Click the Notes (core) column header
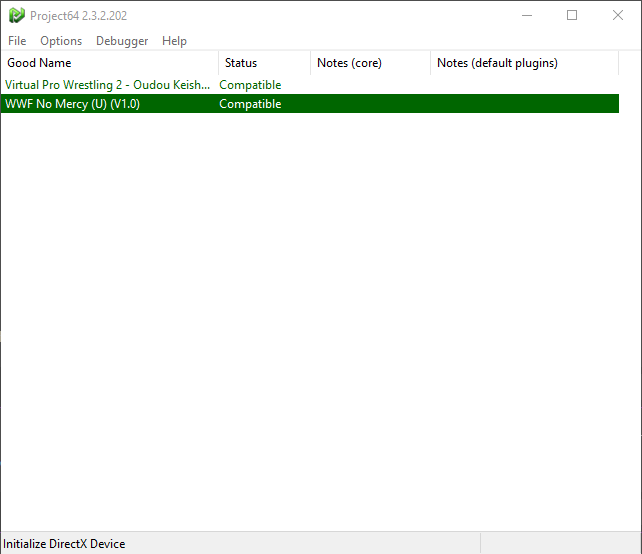The width and height of the screenshot is (642, 554). pos(371,63)
